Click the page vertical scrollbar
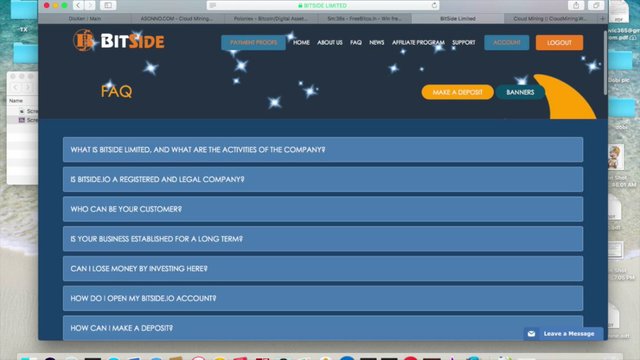This screenshot has width=640, height=360. point(605,62)
